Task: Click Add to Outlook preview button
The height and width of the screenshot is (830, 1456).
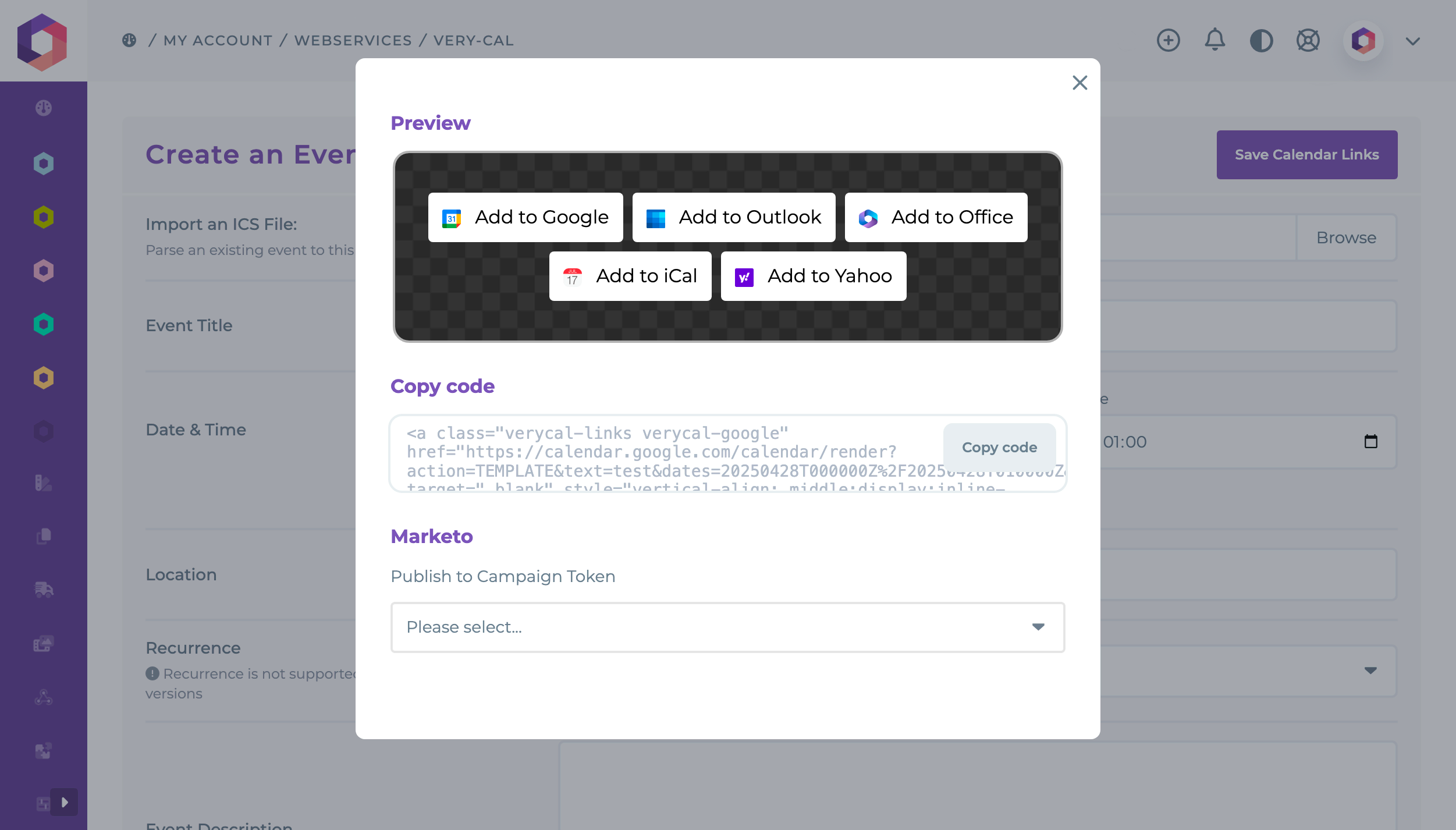Action: (x=734, y=217)
